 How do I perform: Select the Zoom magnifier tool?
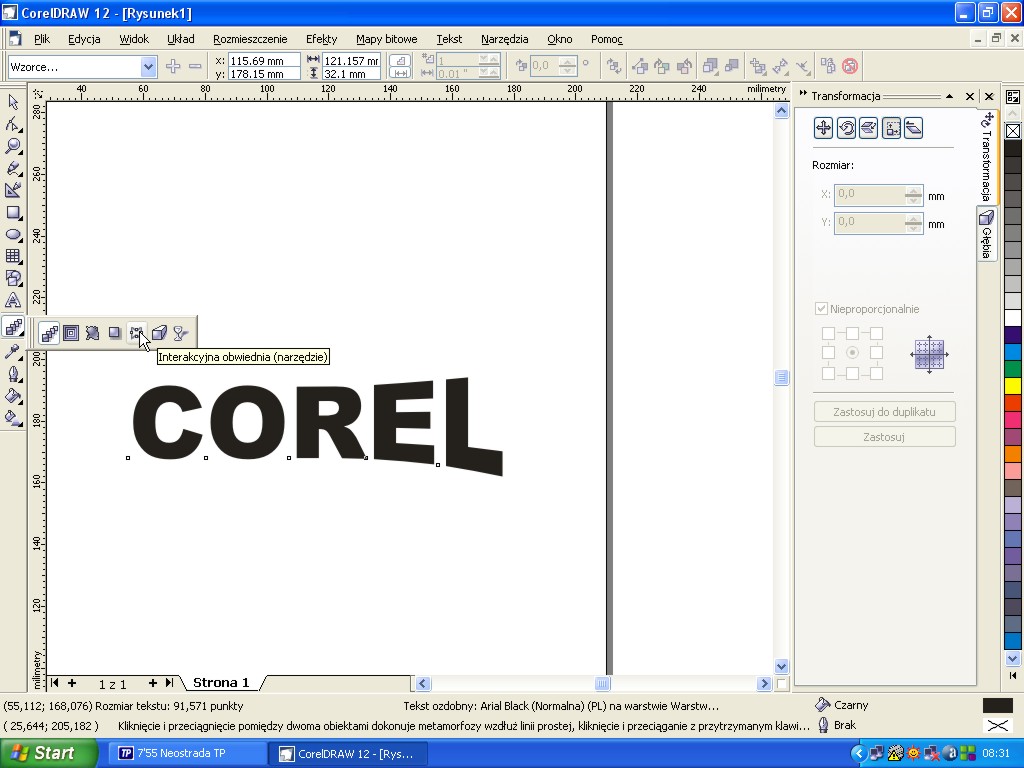pos(13,146)
